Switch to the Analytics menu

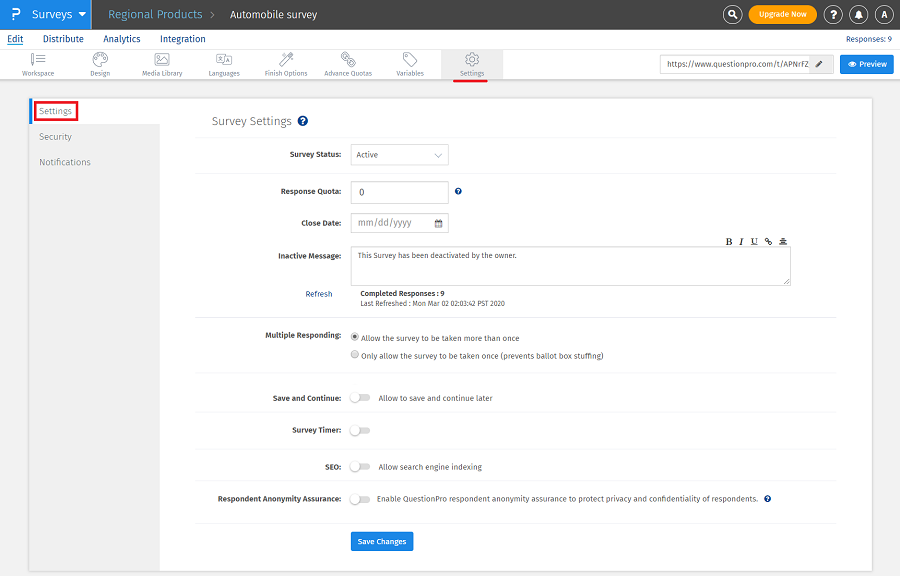(x=122, y=39)
